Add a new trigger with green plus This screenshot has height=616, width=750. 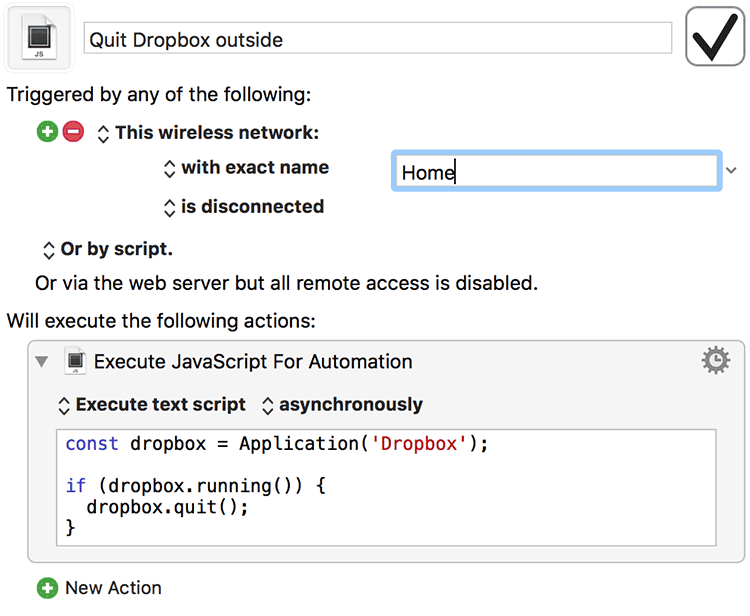(47, 132)
